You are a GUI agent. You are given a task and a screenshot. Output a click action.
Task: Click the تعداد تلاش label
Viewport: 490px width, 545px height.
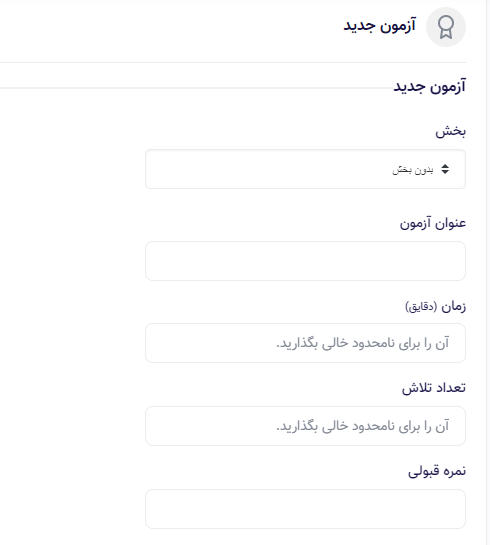(x=434, y=388)
